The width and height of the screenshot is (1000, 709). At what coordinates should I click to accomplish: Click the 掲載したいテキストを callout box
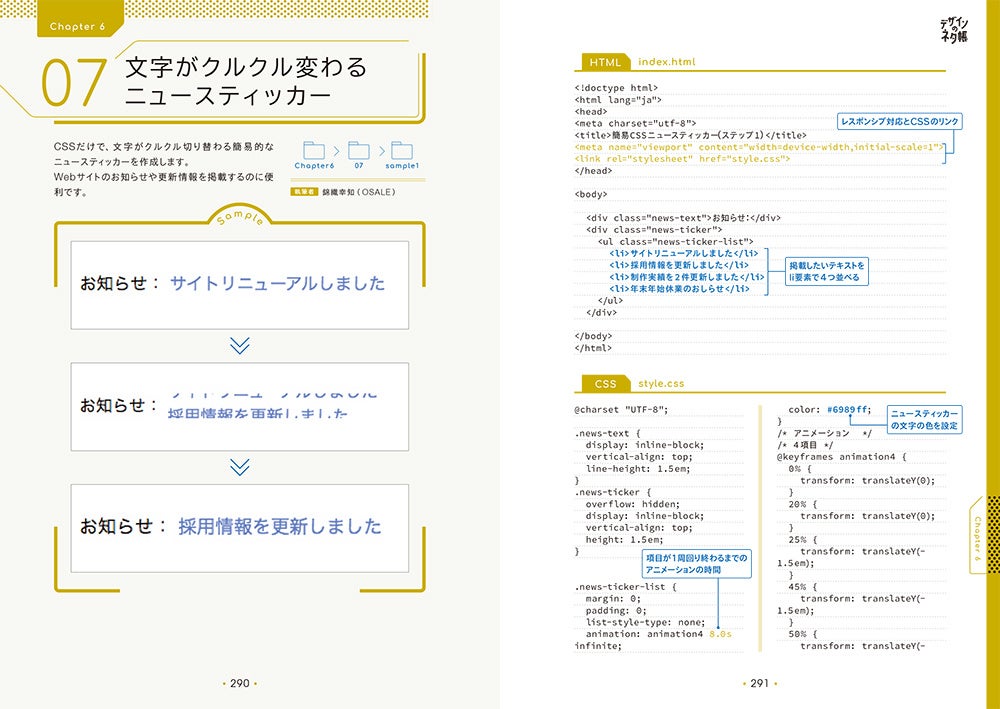click(827, 272)
